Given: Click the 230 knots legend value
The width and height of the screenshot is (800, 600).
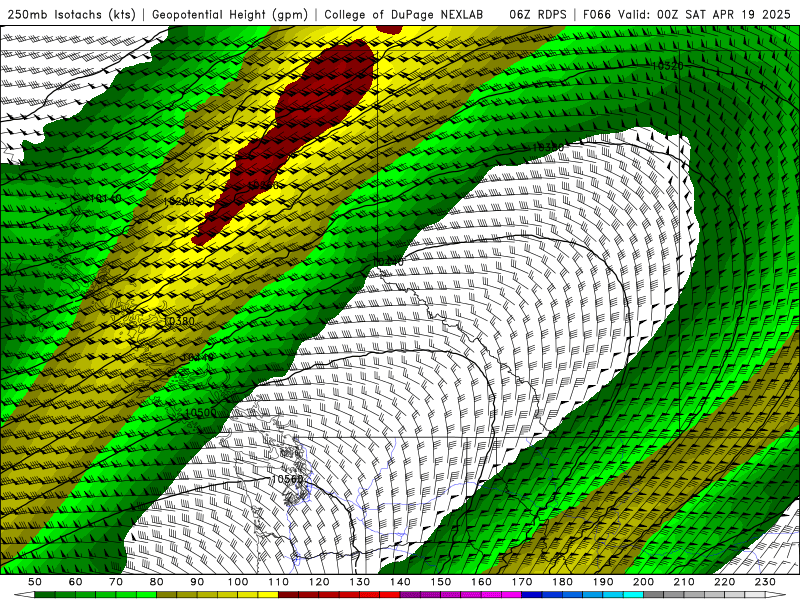Looking at the screenshot, I should [765, 582].
